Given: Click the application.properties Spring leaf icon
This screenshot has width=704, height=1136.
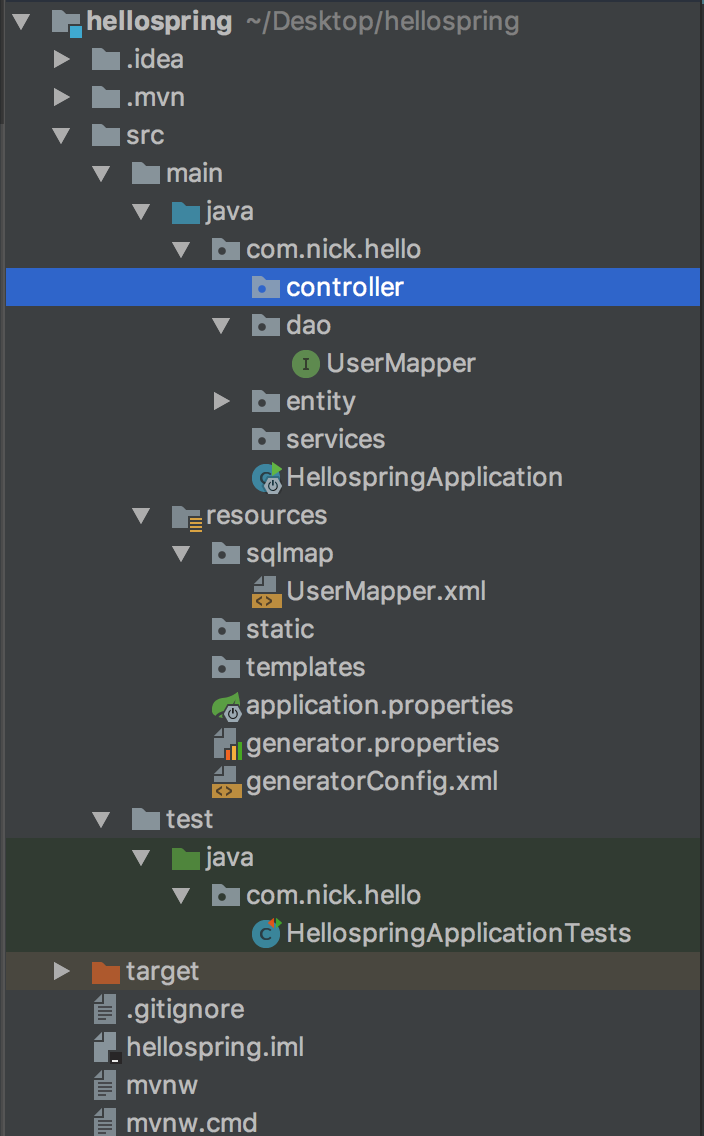Looking at the screenshot, I should tap(227, 706).
